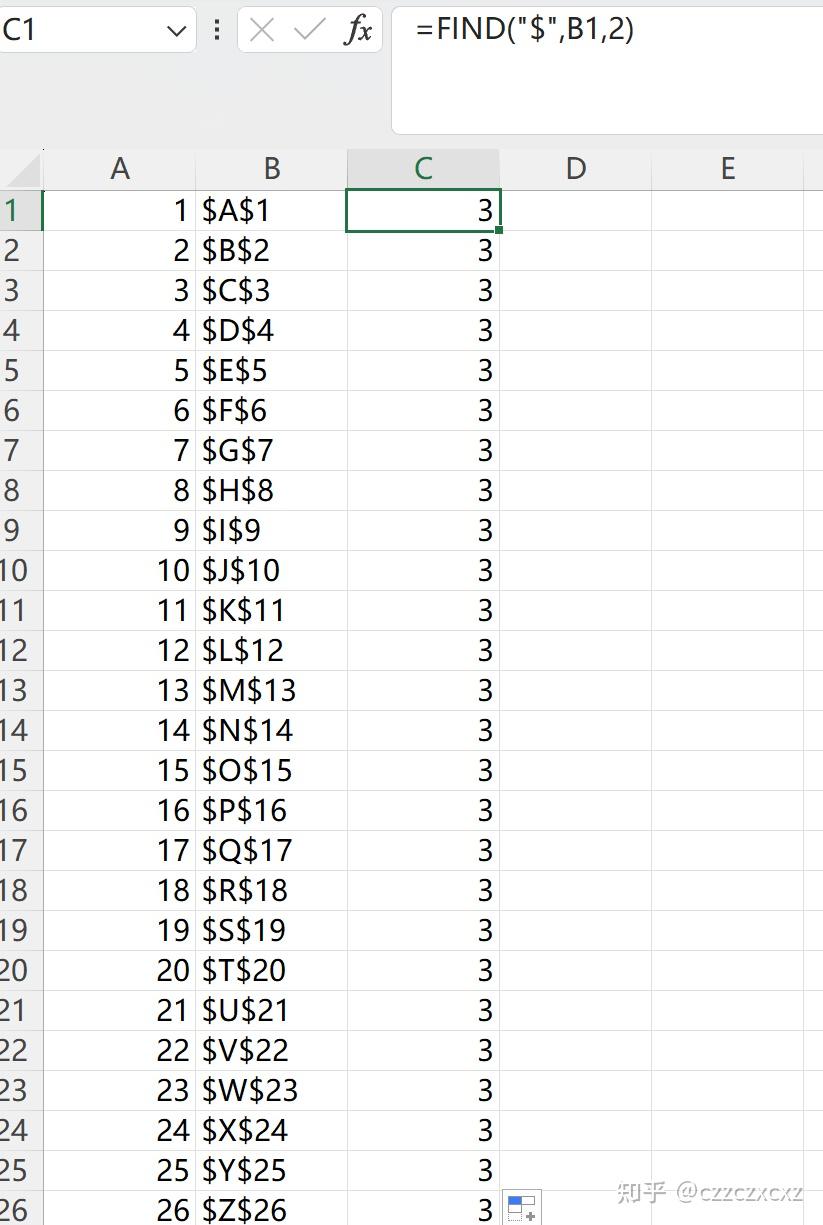Select cell A20 containing 20

point(120,970)
